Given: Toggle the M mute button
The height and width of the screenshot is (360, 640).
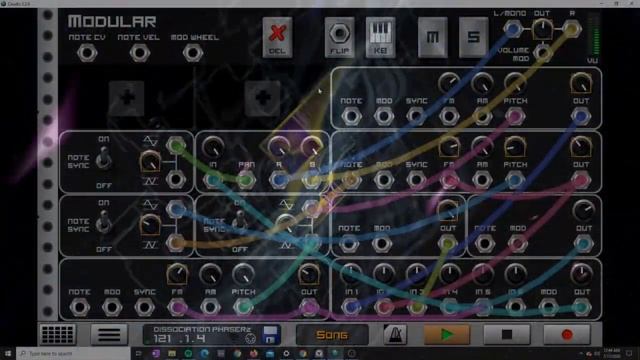Looking at the screenshot, I should pos(433,37).
